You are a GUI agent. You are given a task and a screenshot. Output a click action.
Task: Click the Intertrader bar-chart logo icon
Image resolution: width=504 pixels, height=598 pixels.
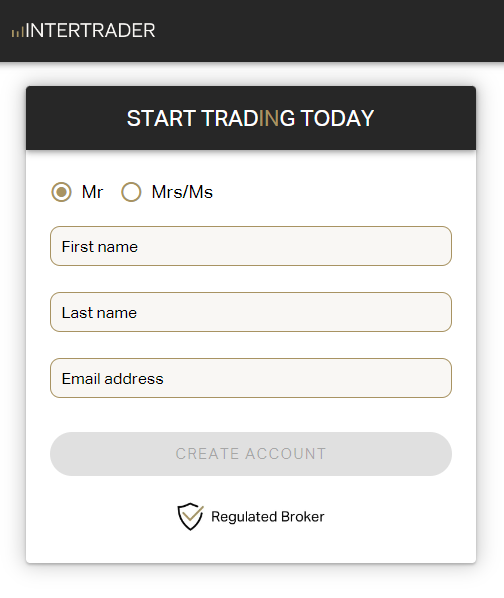[x=18, y=31]
